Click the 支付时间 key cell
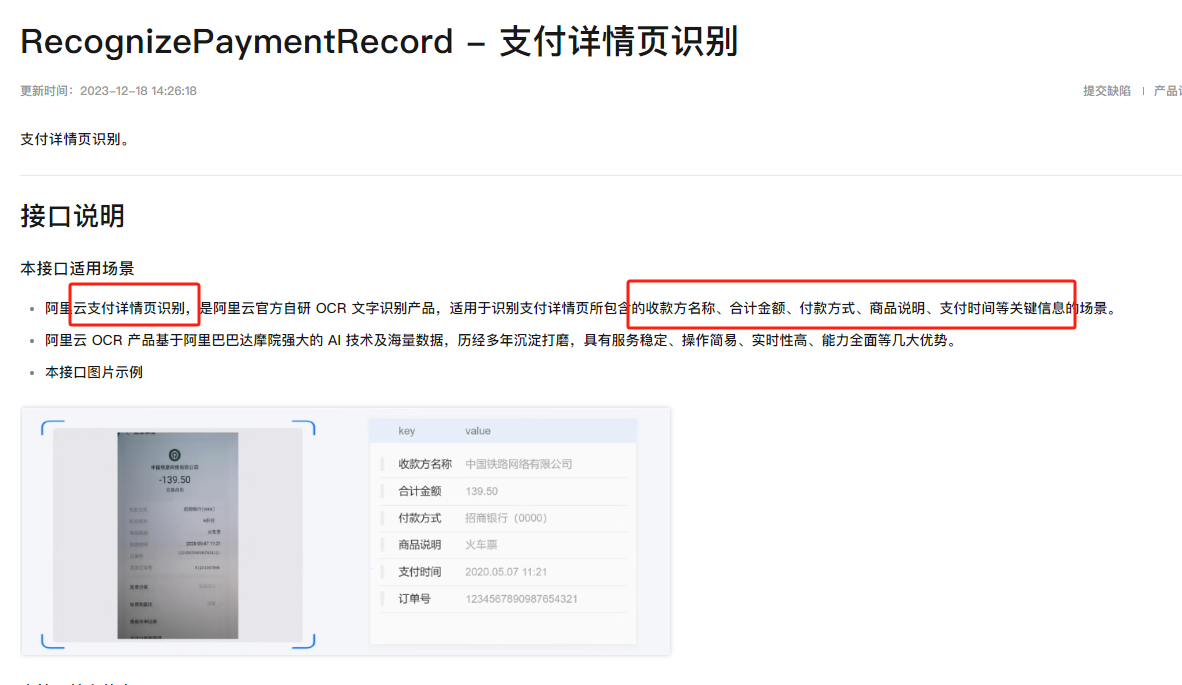Screen dimensions: 1182x685 pos(420,572)
